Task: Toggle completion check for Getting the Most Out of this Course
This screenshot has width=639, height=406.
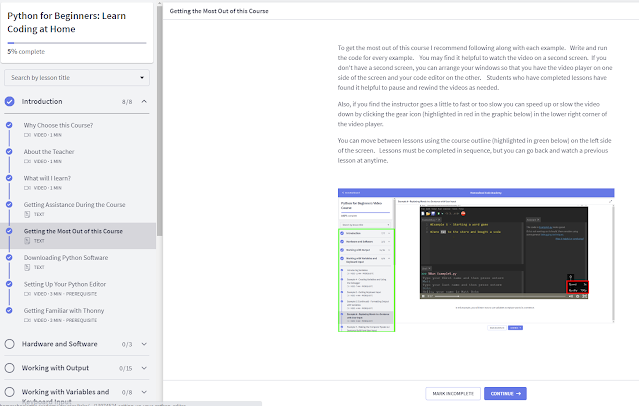Action: [9, 231]
